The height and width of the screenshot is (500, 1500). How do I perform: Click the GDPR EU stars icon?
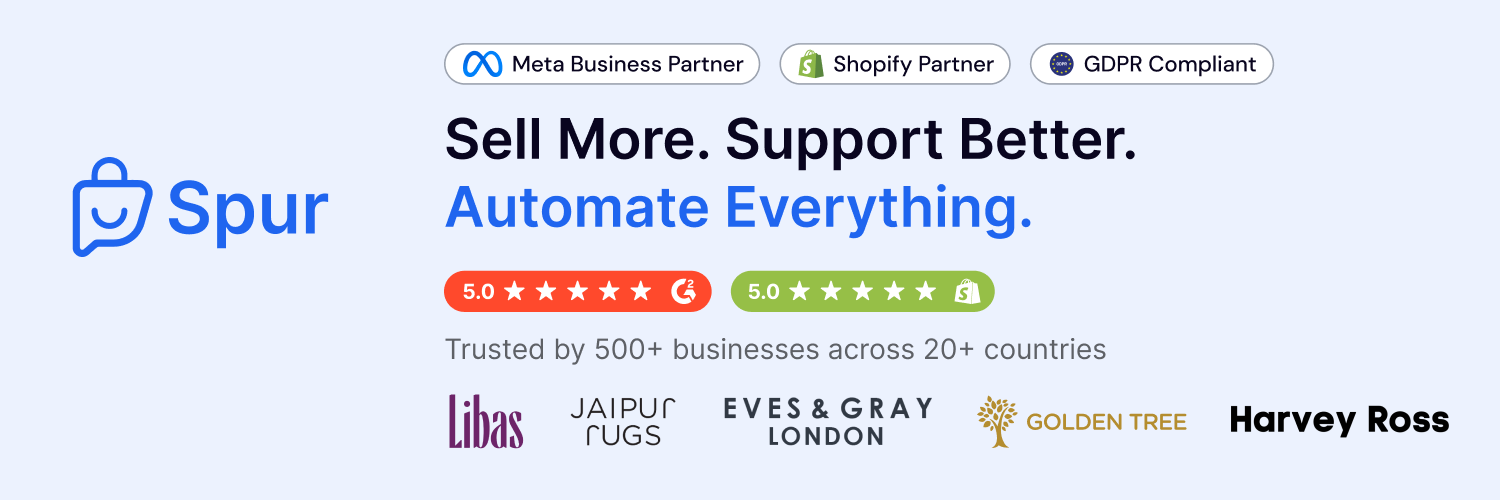coord(1061,64)
